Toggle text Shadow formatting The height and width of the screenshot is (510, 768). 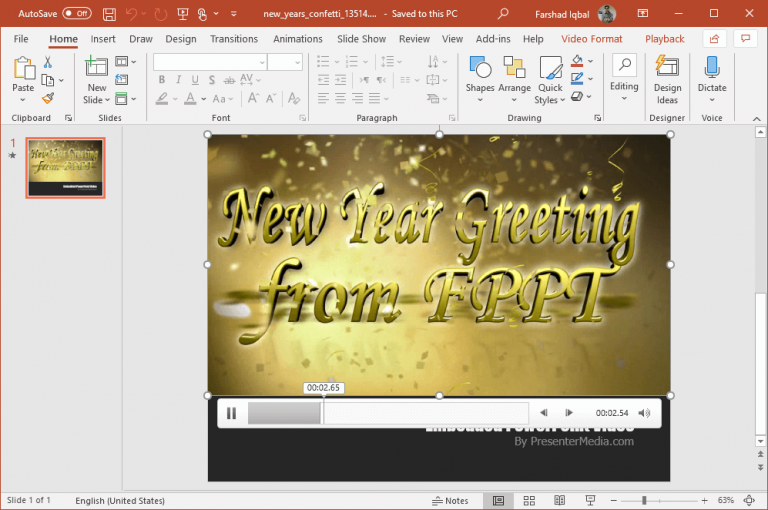[x=212, y=80]
